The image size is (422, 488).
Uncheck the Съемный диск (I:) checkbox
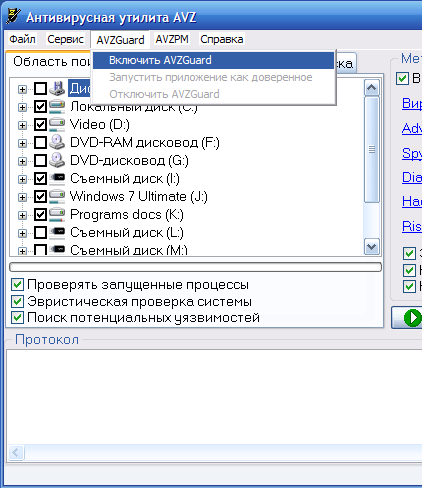click(40, 179)
